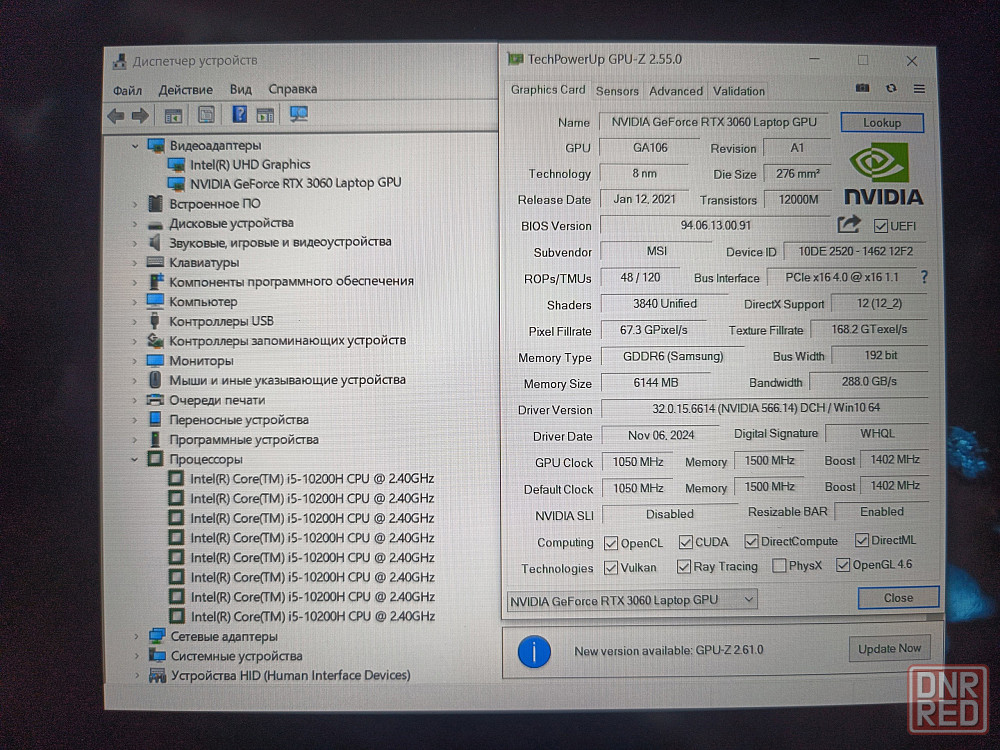Toggle the DirectML checkbox
The width and height of the screenshot is (1000, 750).
pyautogui.click(x=862, y=540)
